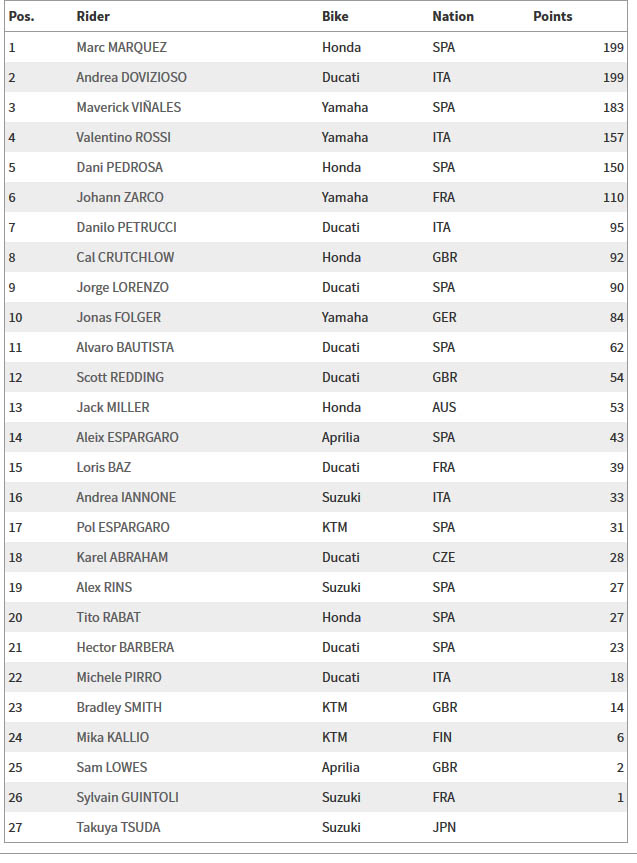The image size is (637, 863).
Task: Click on Andrea DOVIZIOSO's name
Action: [x=132, y=77]
